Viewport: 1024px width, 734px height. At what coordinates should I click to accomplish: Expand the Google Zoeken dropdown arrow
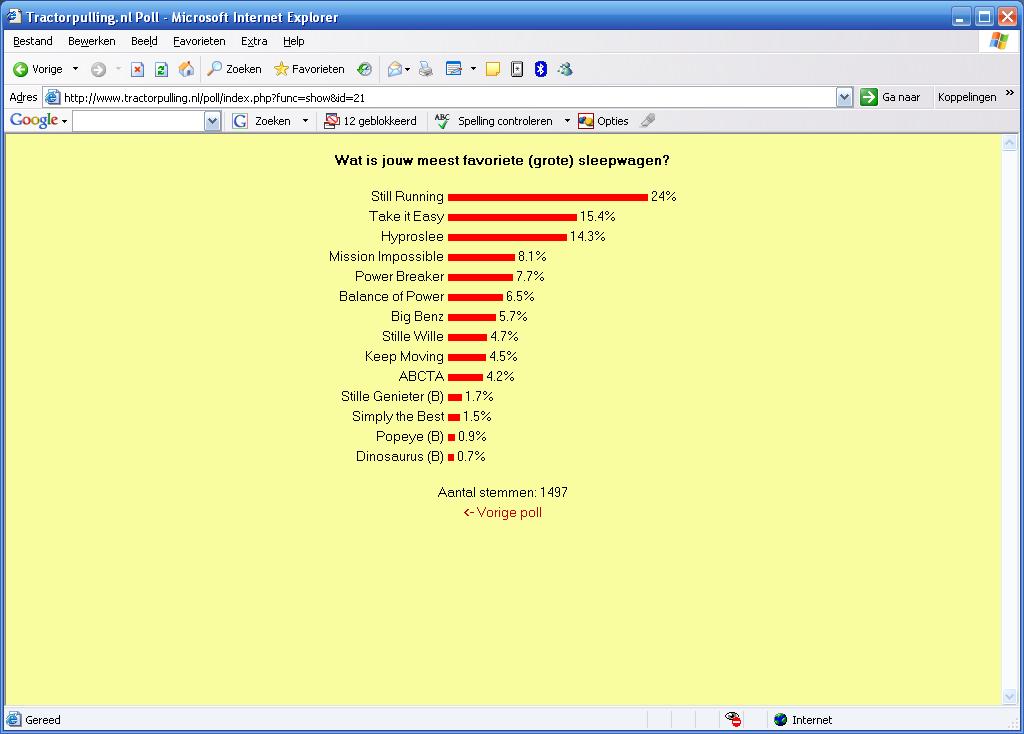(305, 121)
